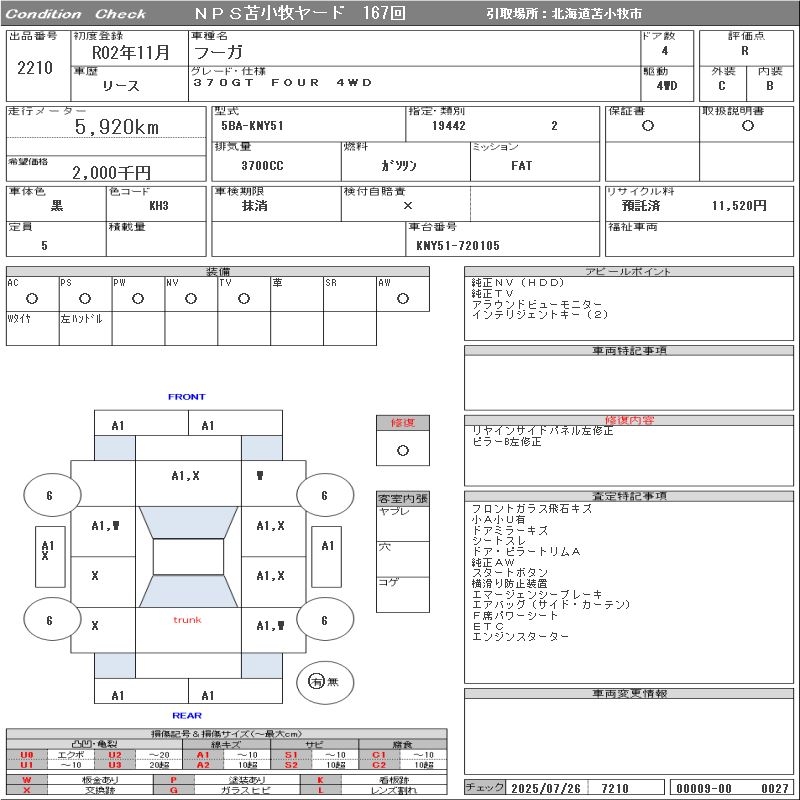Select model code 5BA-KNY51
Image resolution: width=800 pixels, height=800 pixels.
252,126
